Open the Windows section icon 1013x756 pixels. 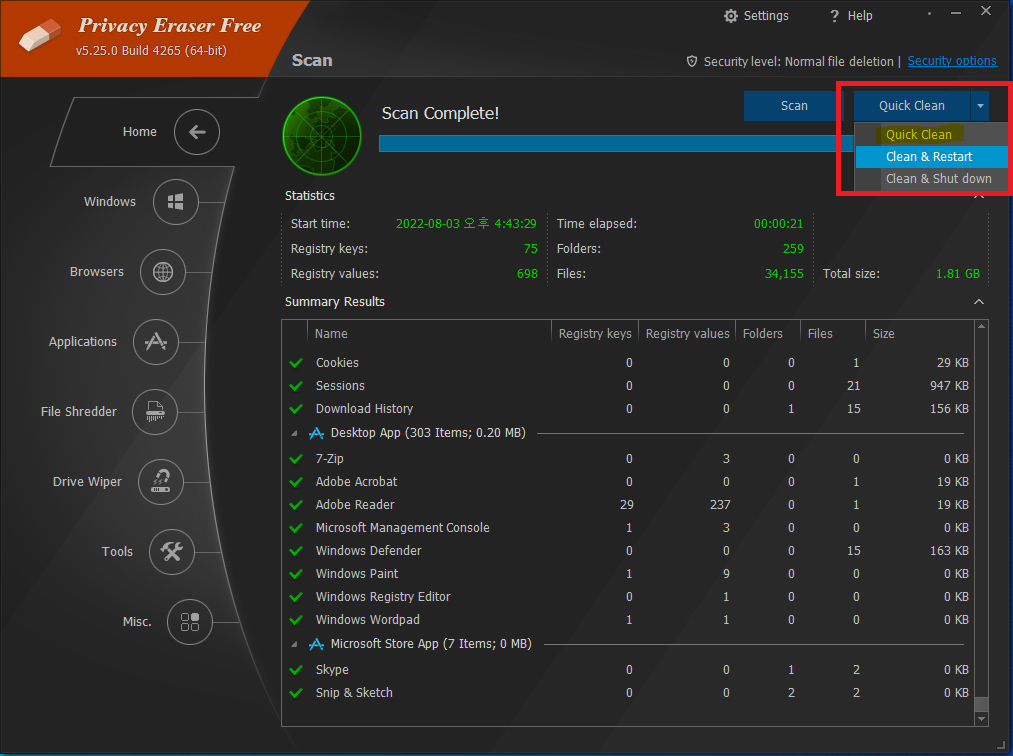pyautogui.click(x=176, y=202)
